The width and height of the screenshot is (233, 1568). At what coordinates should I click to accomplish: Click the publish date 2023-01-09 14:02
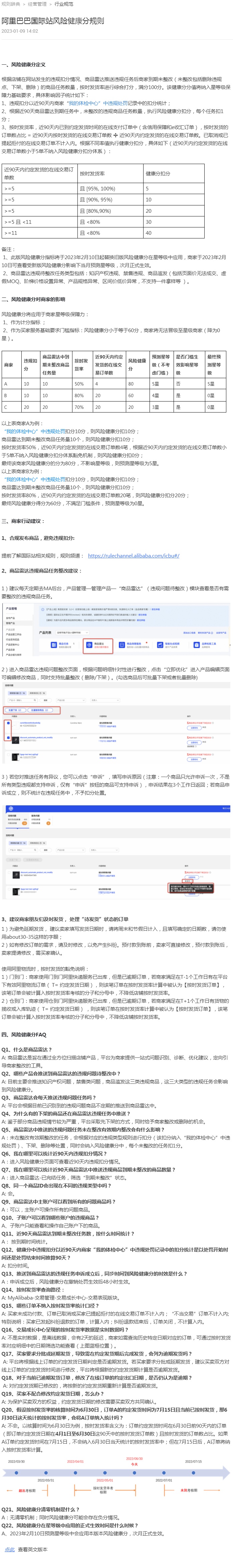tap(19, 31)
